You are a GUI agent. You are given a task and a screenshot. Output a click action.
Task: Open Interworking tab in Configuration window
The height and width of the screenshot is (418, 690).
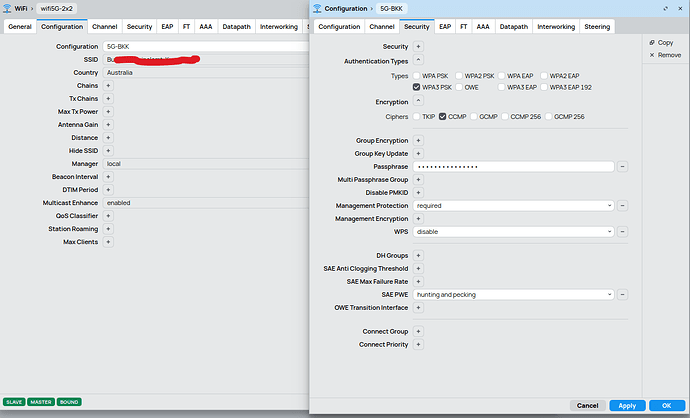click(x=556, y=26)
